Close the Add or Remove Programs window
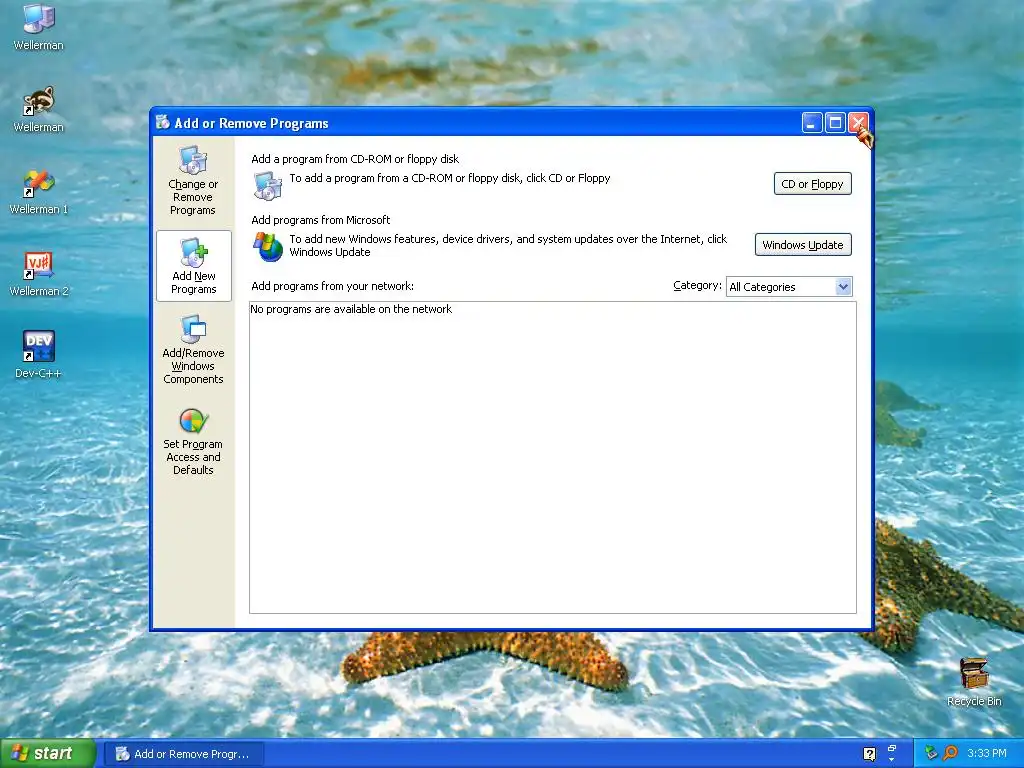This screenshot has width=1024, height=768. coord(857,123)
